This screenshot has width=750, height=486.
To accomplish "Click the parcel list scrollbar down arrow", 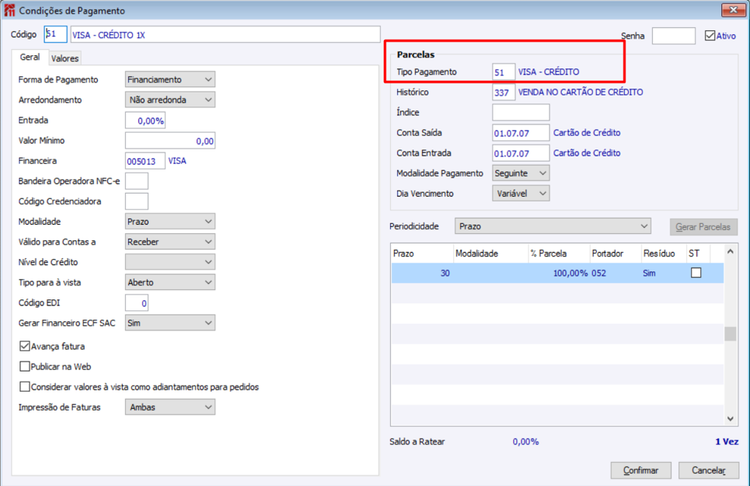I will click(x=730, y=419).
